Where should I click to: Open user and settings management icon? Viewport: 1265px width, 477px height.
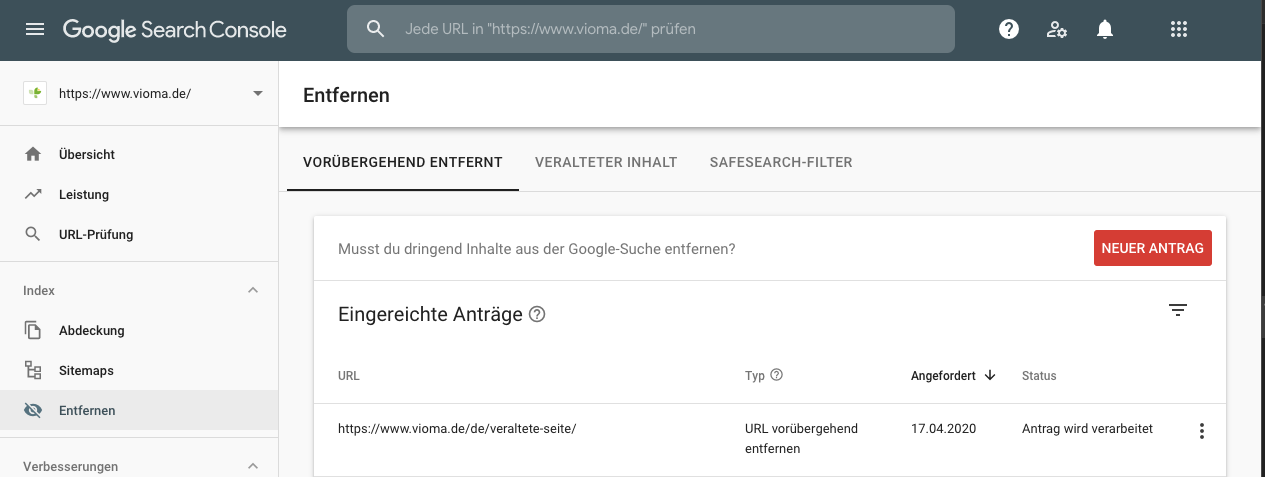click(1057, 30)
